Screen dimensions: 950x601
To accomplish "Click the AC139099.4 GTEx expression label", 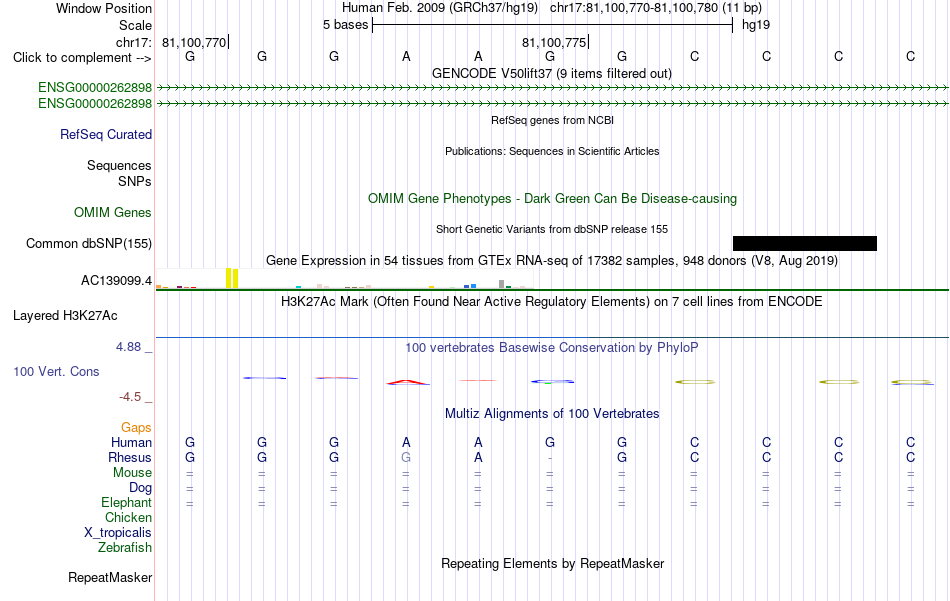I will (116, 281).
